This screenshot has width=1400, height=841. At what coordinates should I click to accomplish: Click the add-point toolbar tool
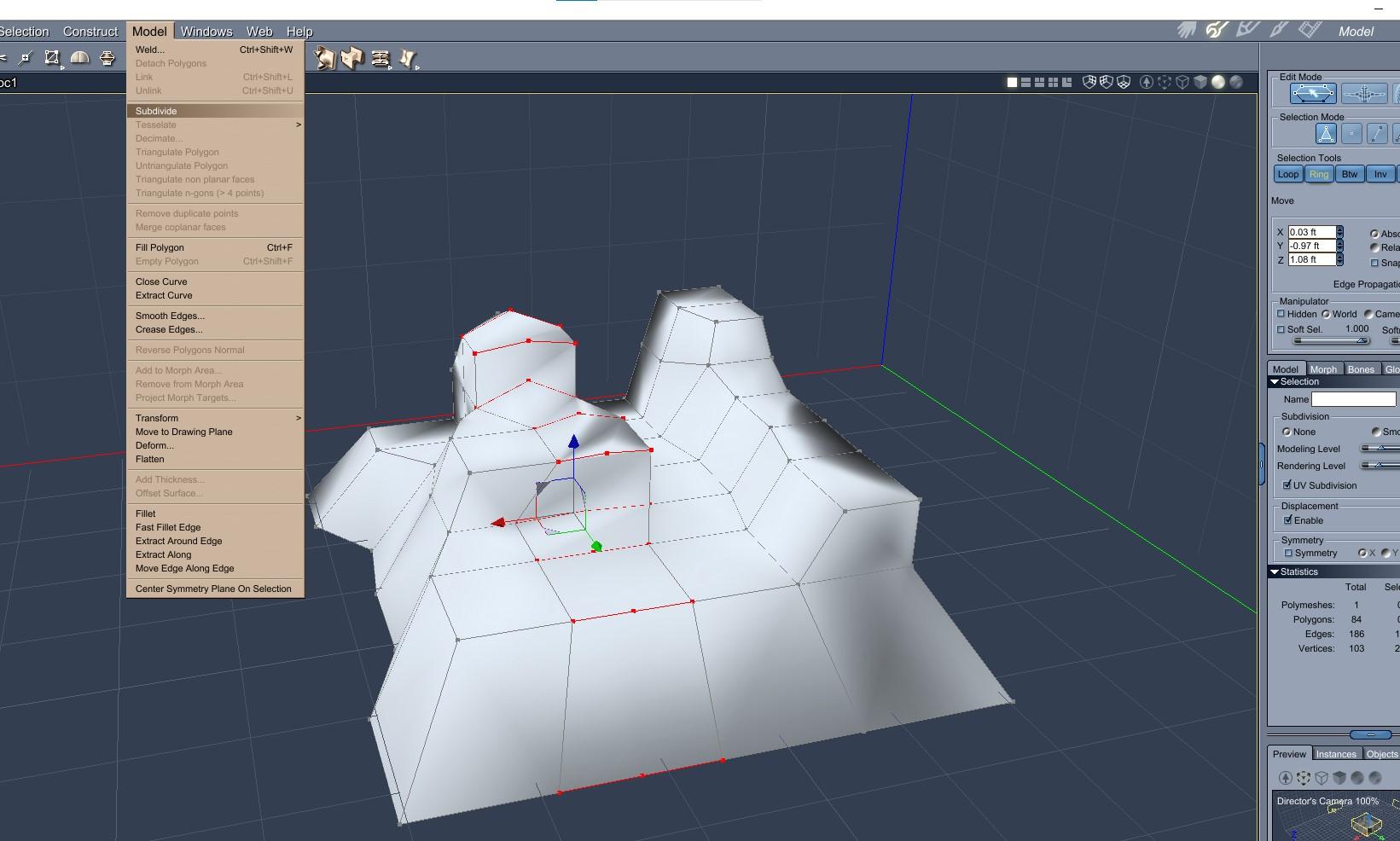[x=25, y=58]
